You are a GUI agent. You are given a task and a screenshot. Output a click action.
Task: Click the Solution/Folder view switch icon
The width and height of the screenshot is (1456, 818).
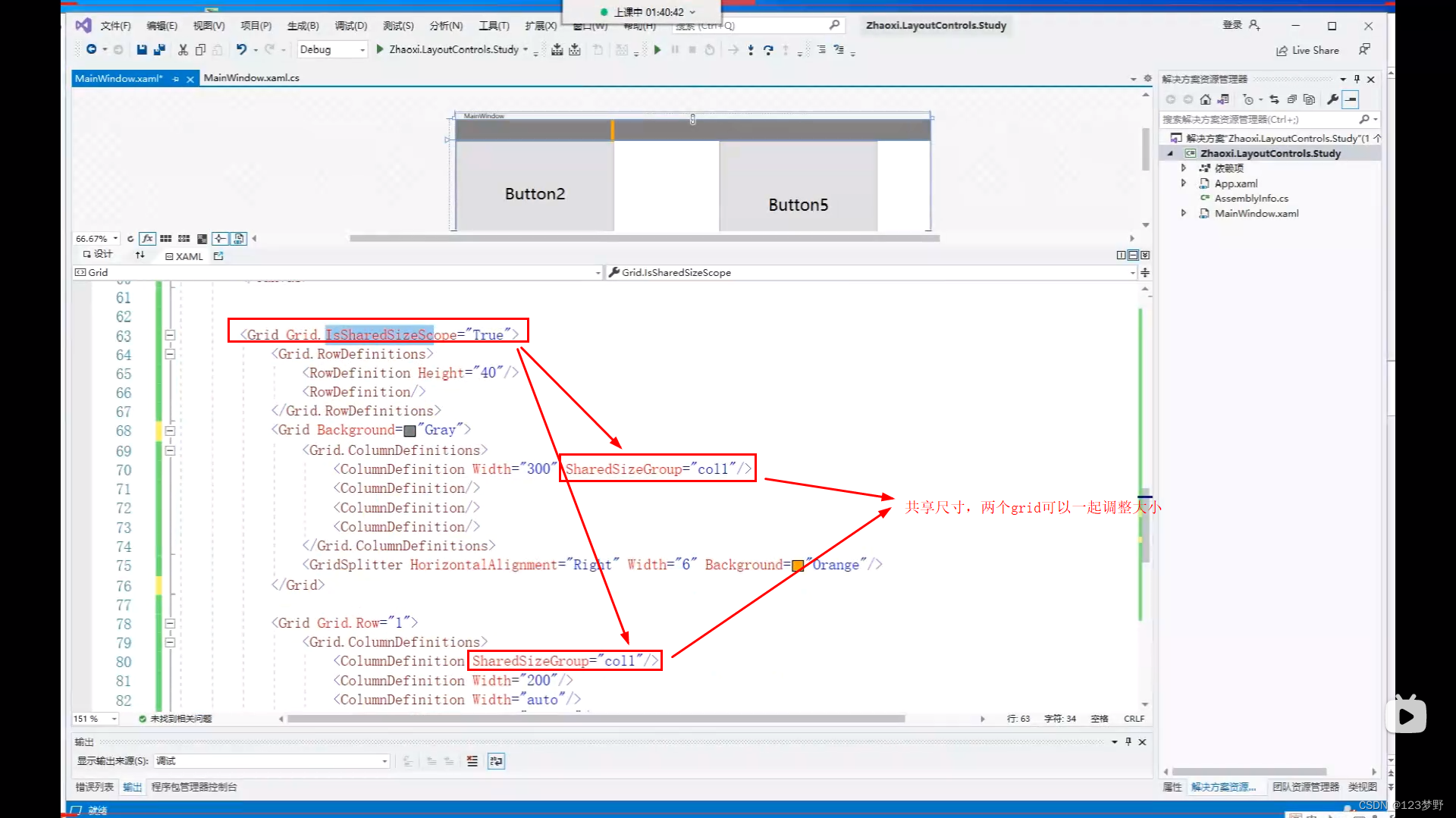1223,99
